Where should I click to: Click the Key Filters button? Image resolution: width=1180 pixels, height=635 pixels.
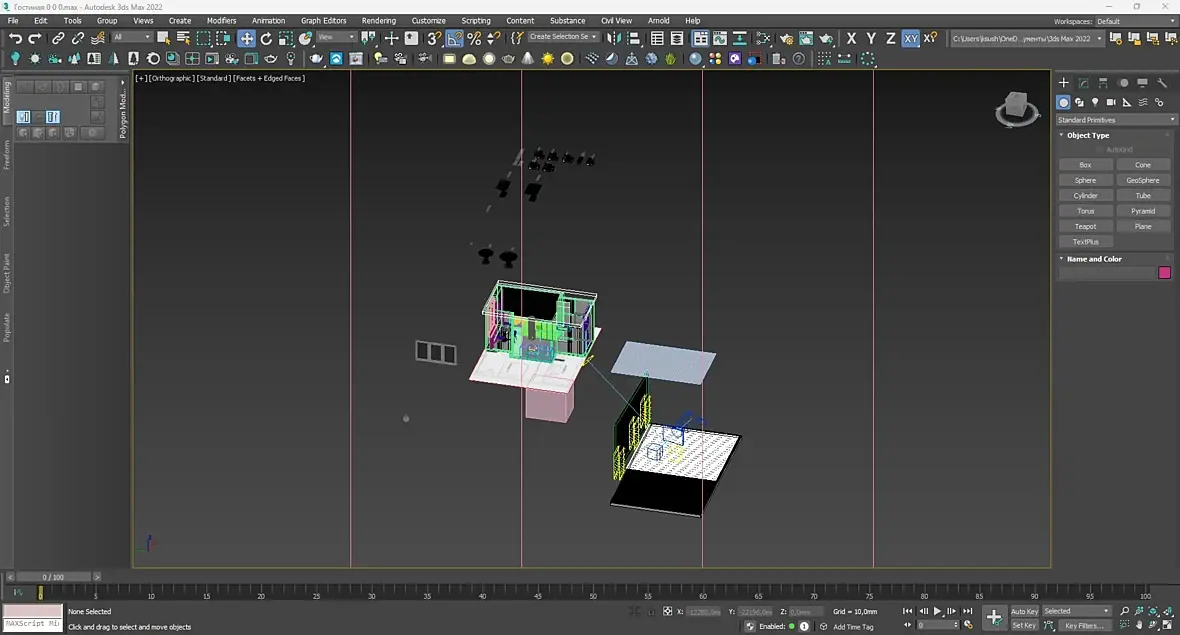[x=1084, y=625]
